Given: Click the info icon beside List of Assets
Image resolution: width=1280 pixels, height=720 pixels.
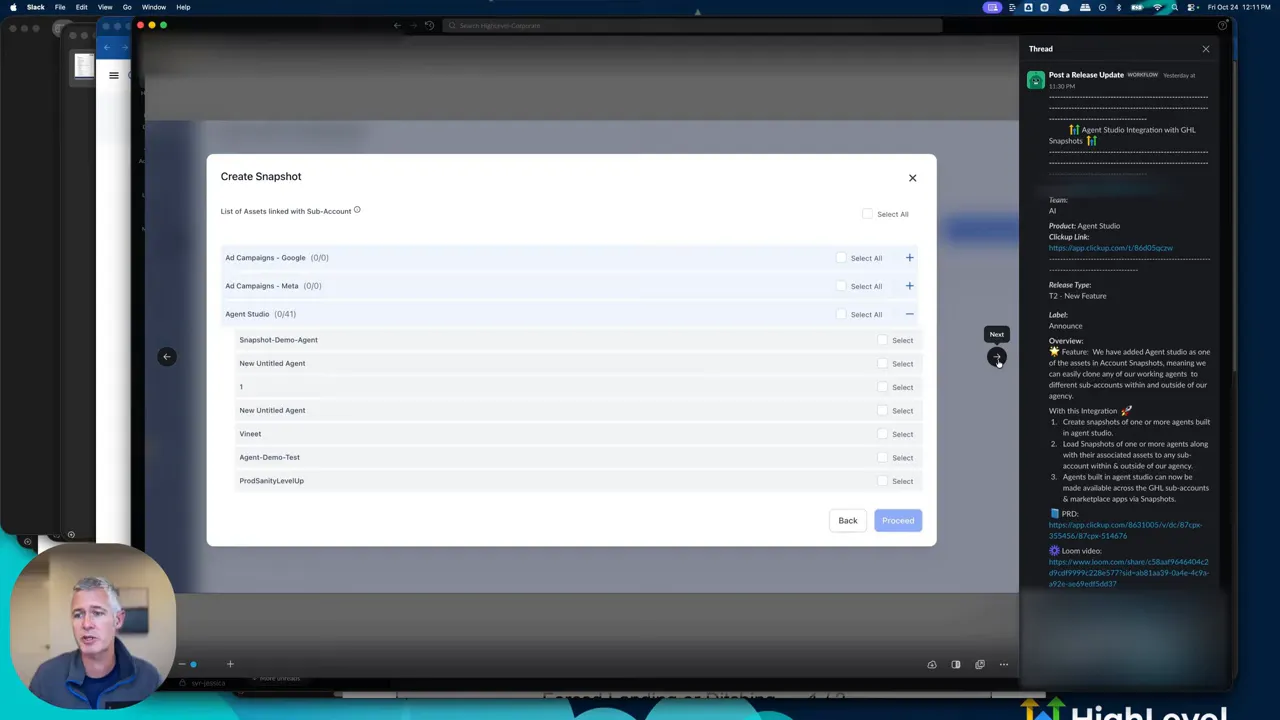Looking at the screenshot, I should pyautogui.click(x=357, y=210).
